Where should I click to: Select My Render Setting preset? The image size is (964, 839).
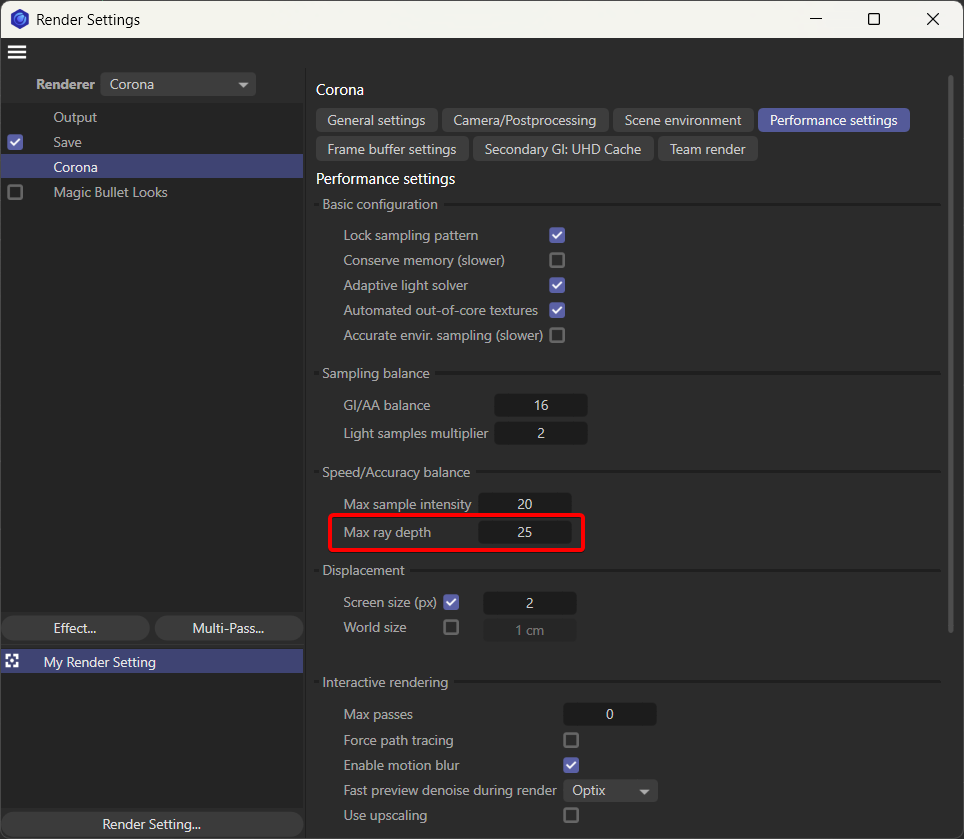[152, 662]
